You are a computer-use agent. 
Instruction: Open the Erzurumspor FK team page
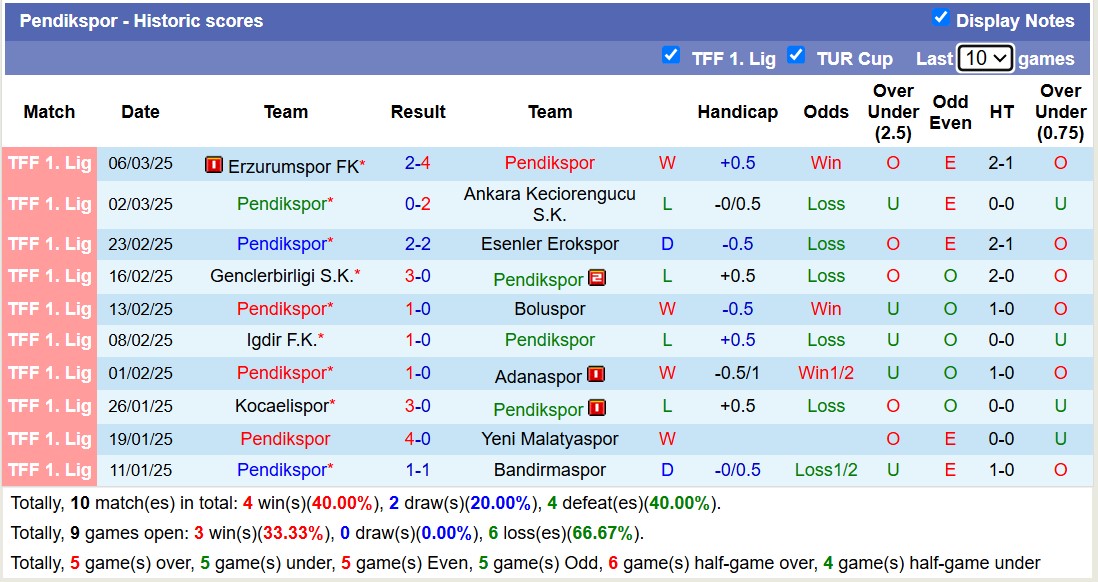292,164
